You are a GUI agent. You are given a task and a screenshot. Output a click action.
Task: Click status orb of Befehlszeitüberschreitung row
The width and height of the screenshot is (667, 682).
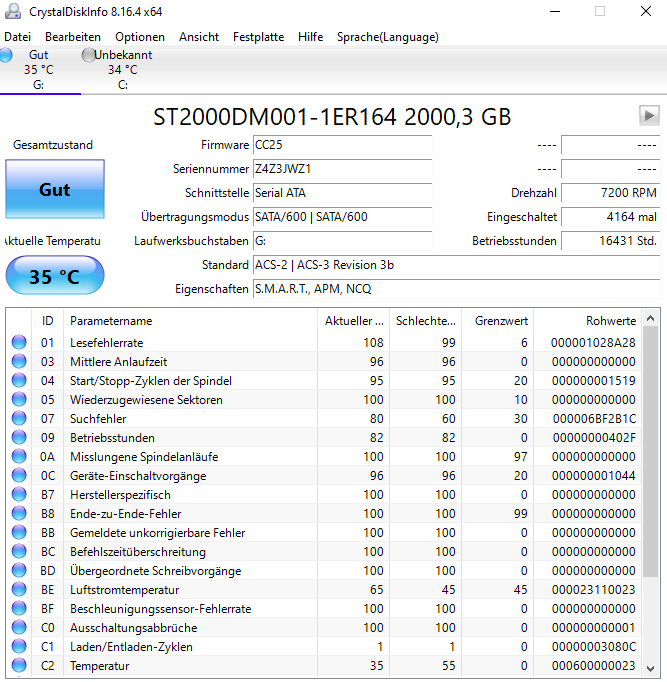point(19,552)
